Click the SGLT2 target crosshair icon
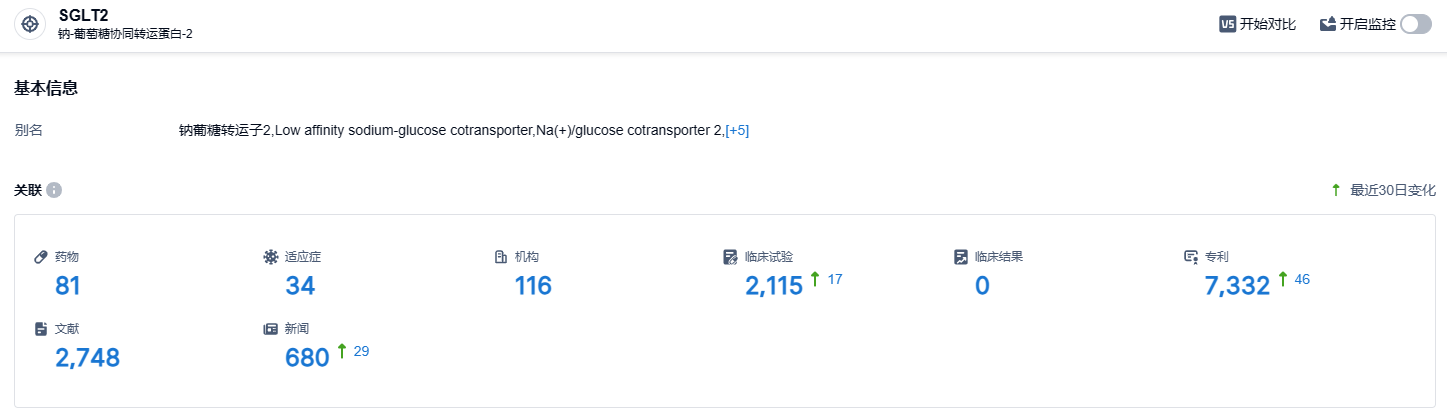Viewport: 1447px width, 416px height. click(x=31, y=24)
